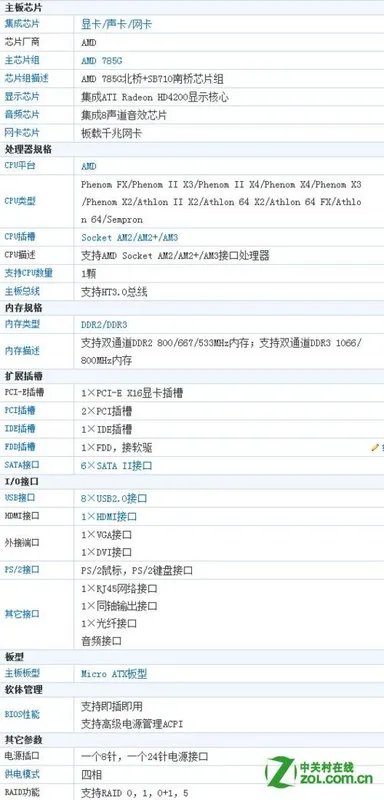Click the 支持即插即用 value
384x800 pixels.
tap(112, 707)
